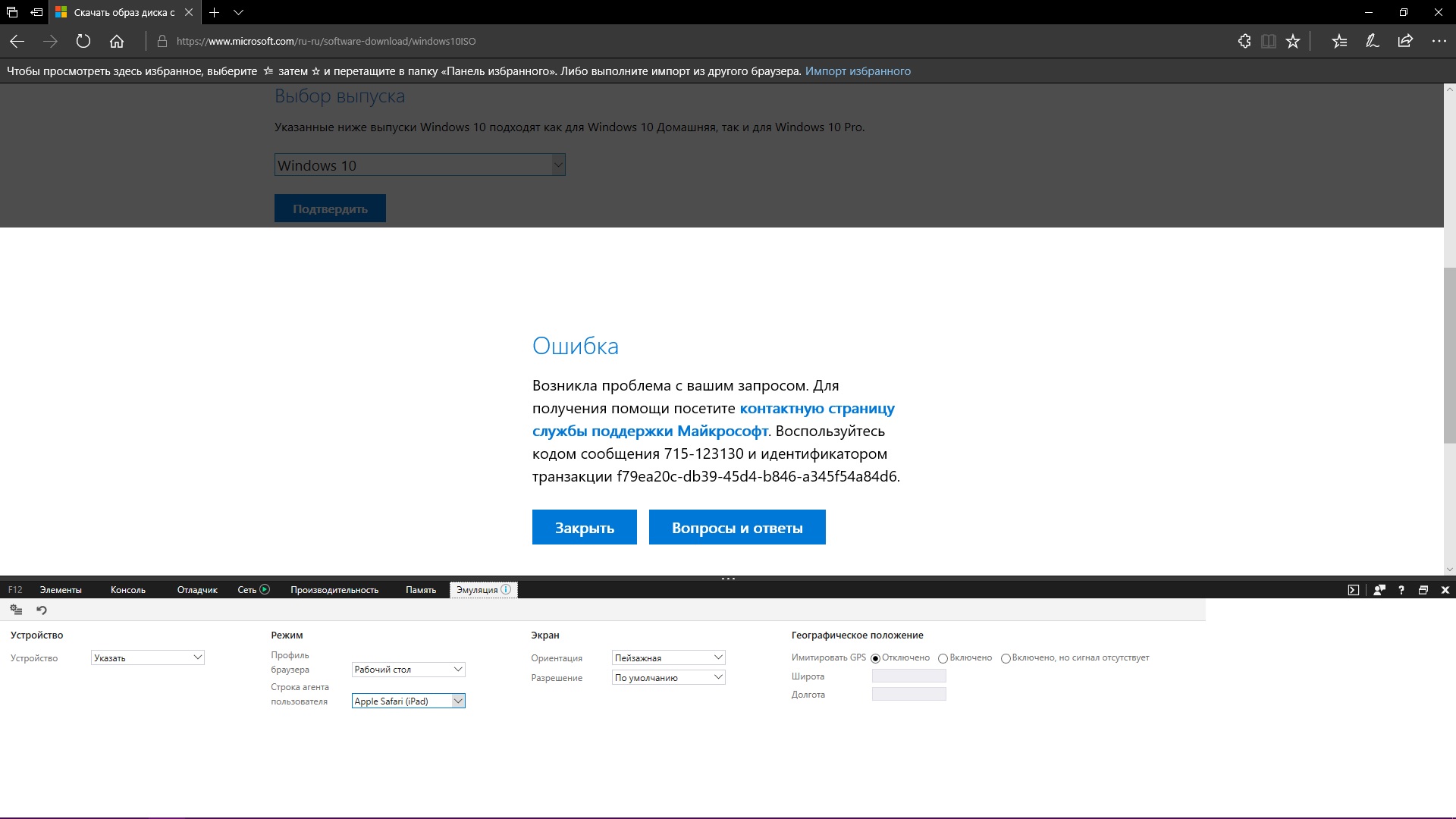Click the Широта latitude input field

(908, 676)
